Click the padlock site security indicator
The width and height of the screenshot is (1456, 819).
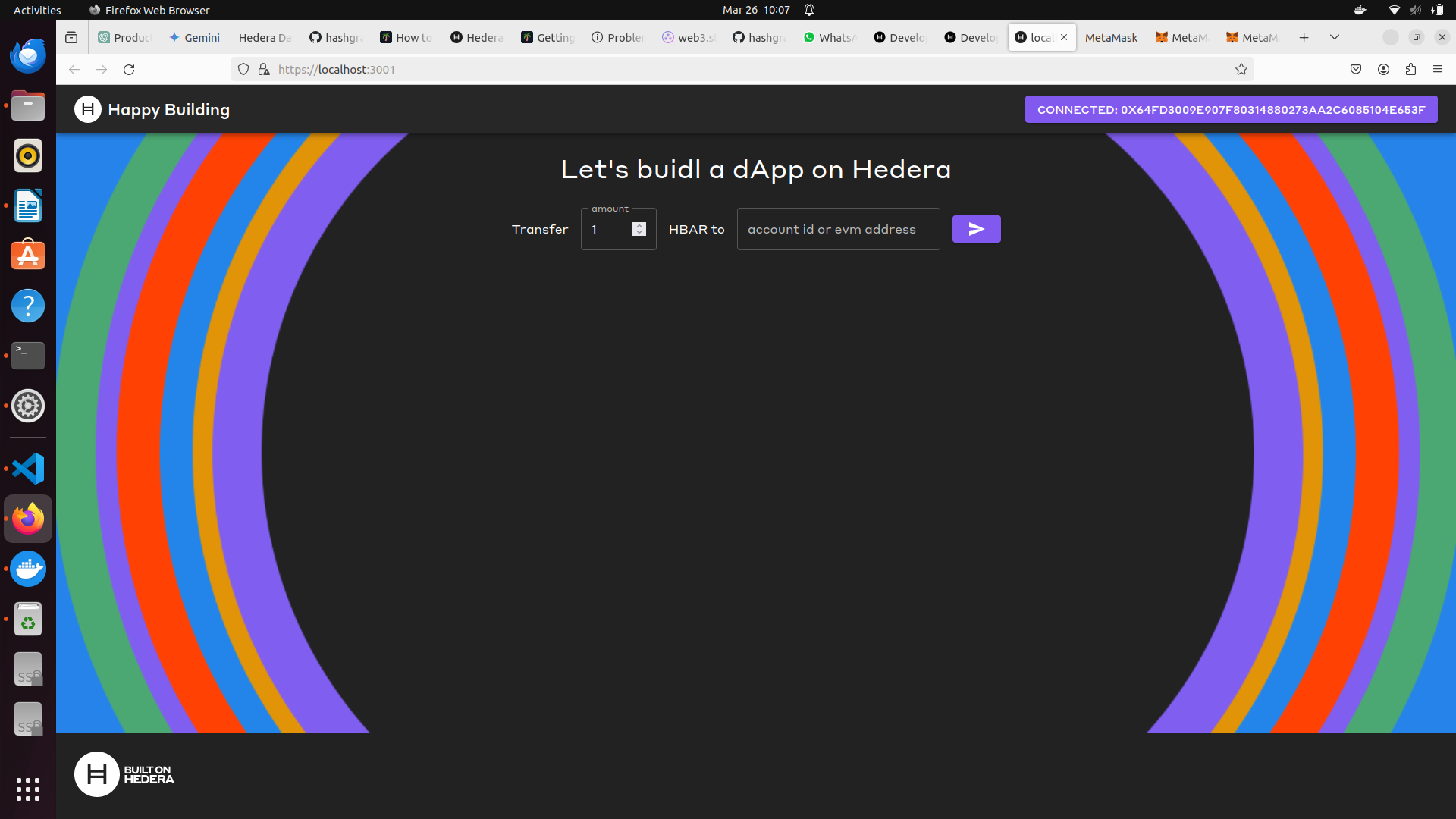tap(264, 69)
